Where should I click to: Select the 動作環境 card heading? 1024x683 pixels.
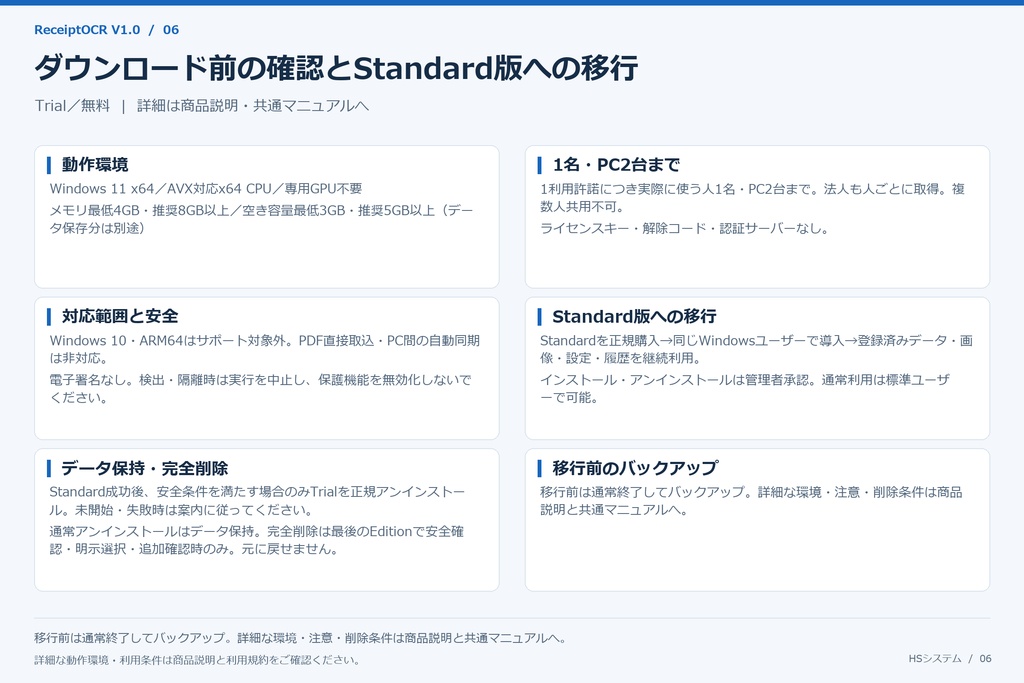[95, 165]
